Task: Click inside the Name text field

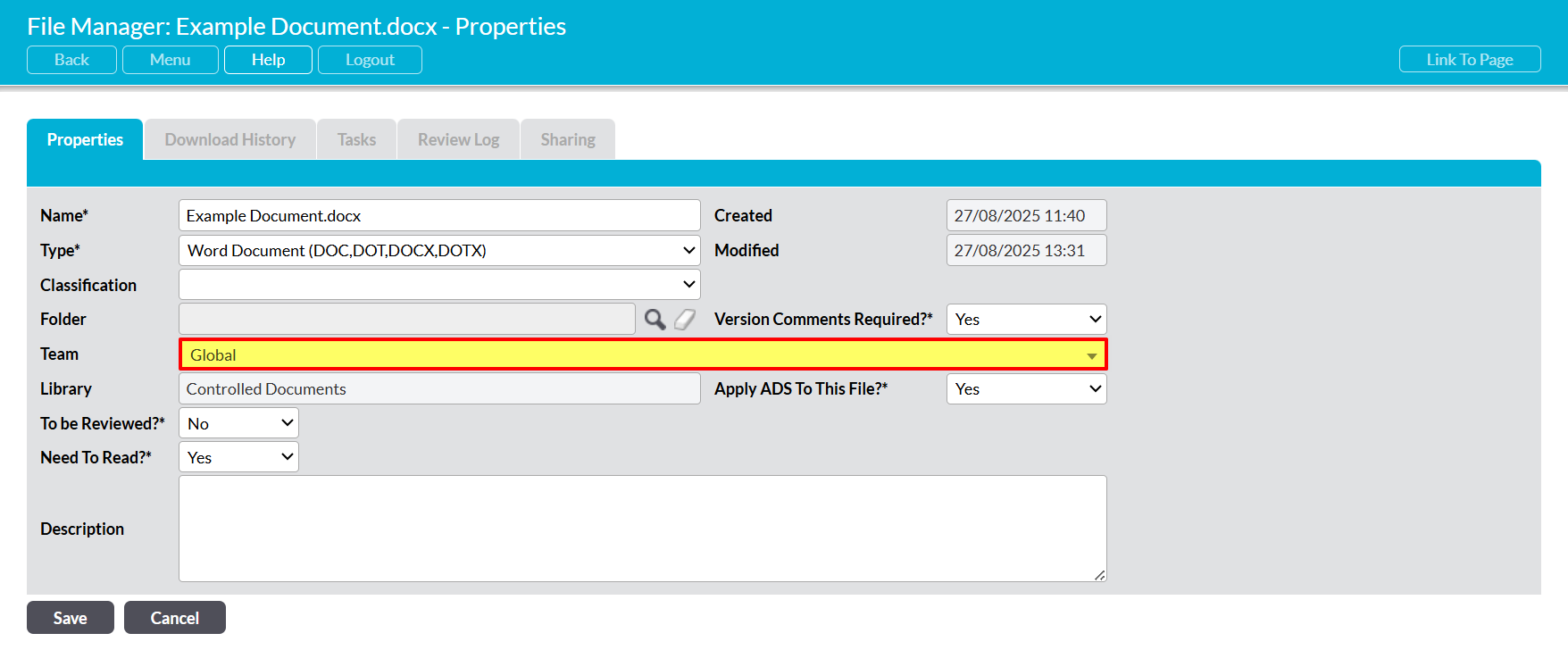Action: point(439,216)
